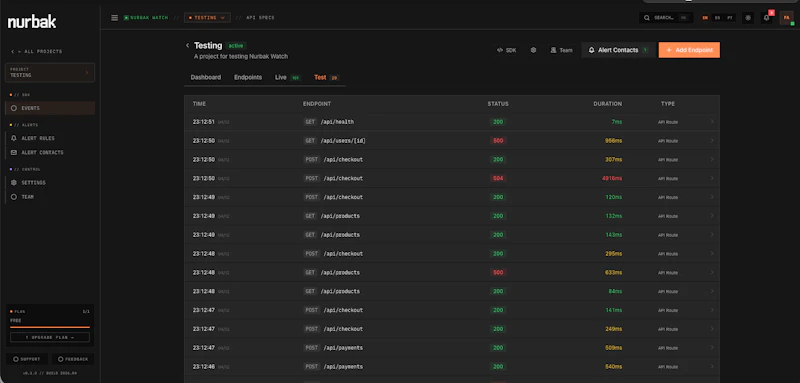Viewport: 800px width, 383px height.
Task: Open the Alert Contacts header button
Action: [x=618, y=50]
